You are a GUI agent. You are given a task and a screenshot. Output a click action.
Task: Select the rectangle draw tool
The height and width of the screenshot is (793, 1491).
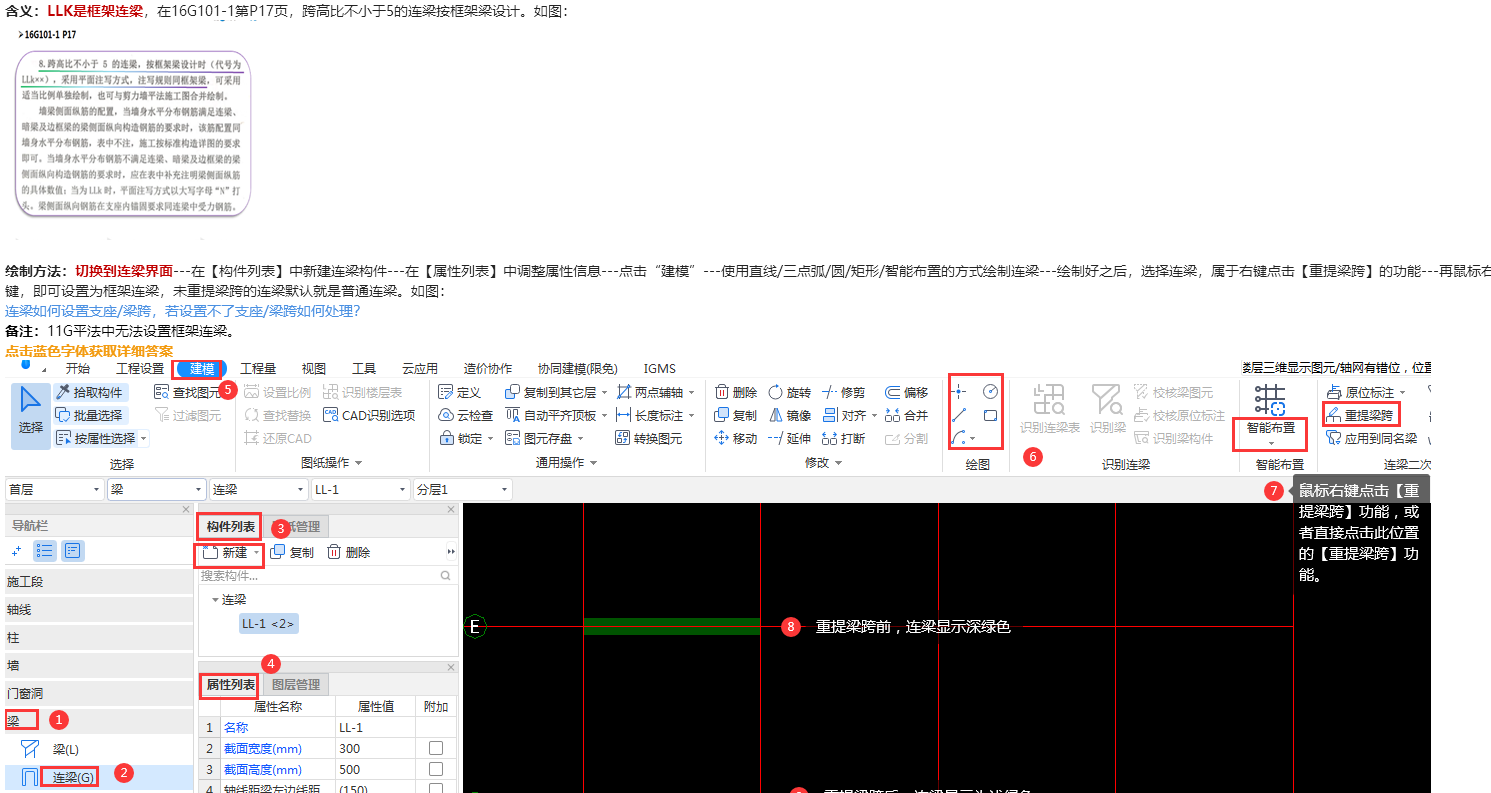coord(990,414)
